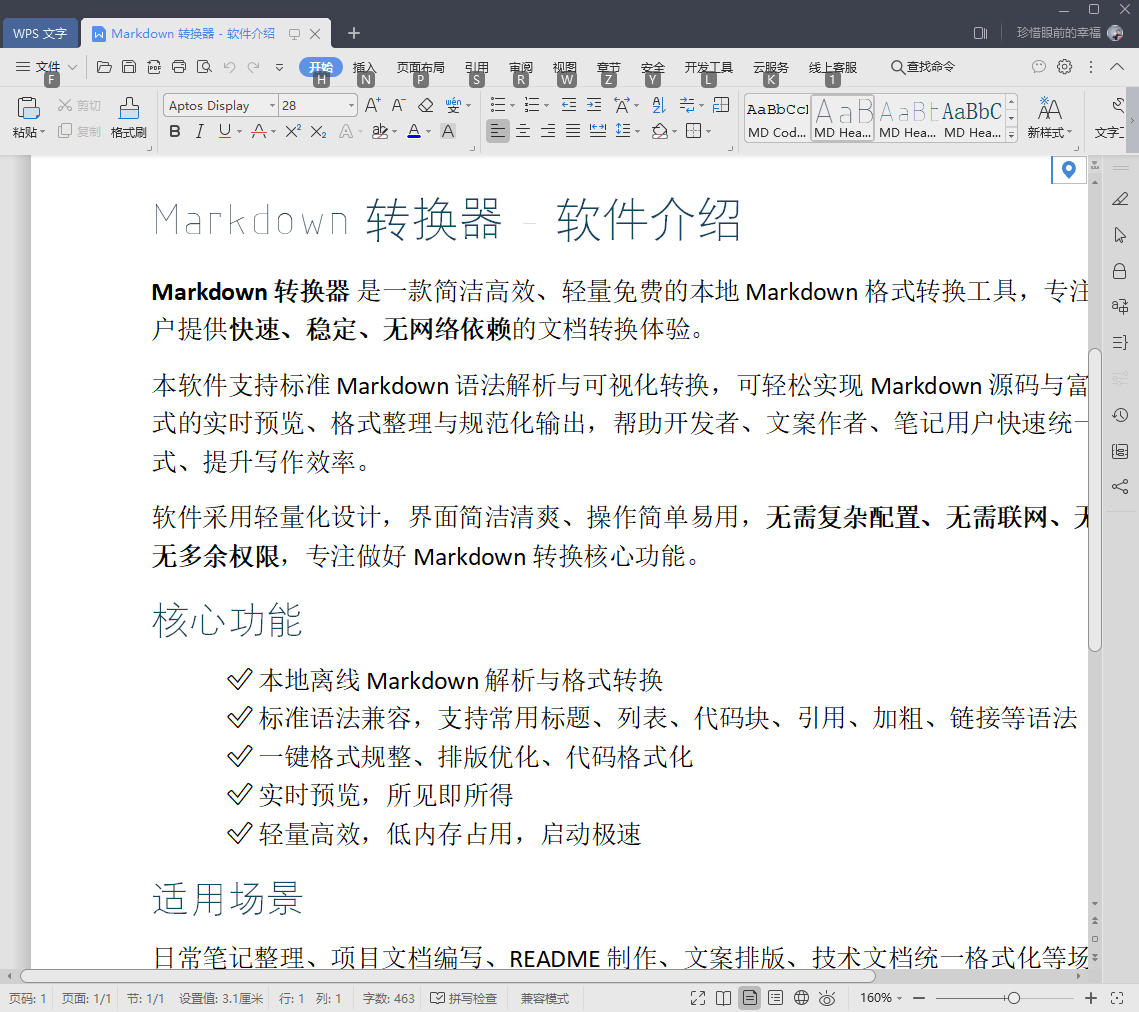Click the clear formatting eraser icon
The width and height of the screenshot is (1139, 1012).
426,105
